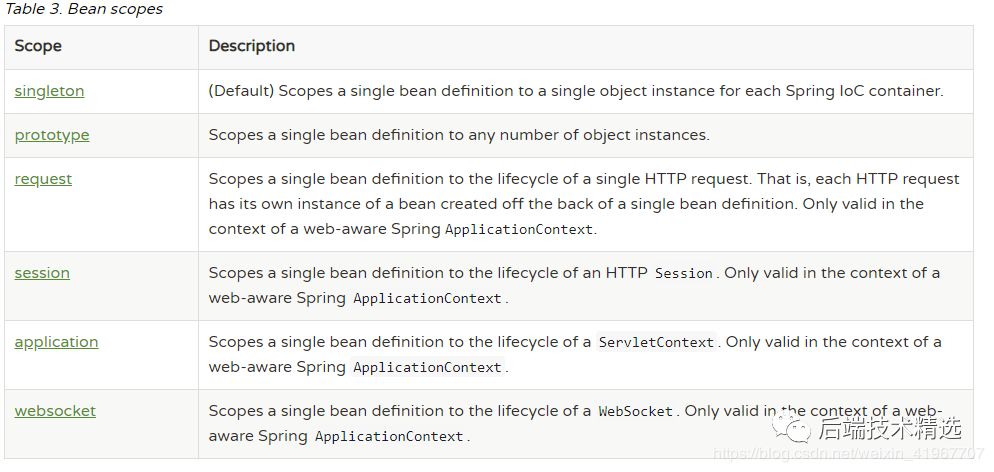Click the Session code term in the description
Image resolution: width=994 pixels, height=472 pixels.
(x=684, y=273)
